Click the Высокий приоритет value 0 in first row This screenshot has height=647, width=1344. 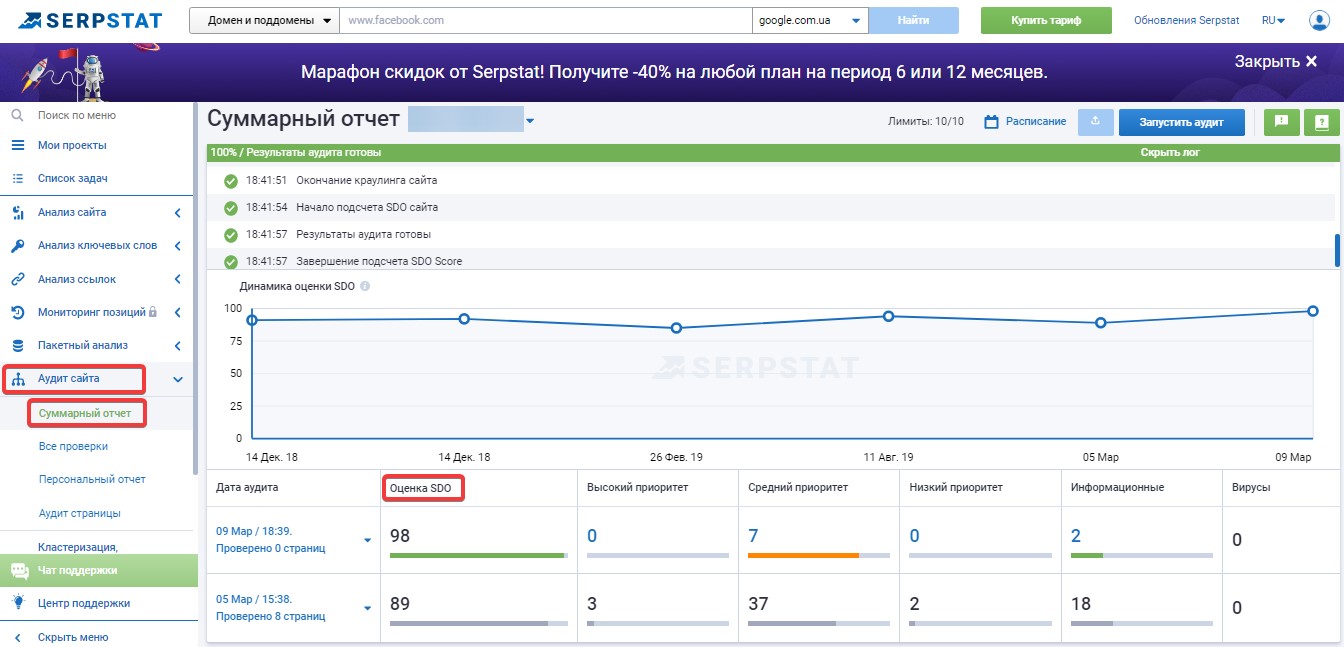pos(592,536)
